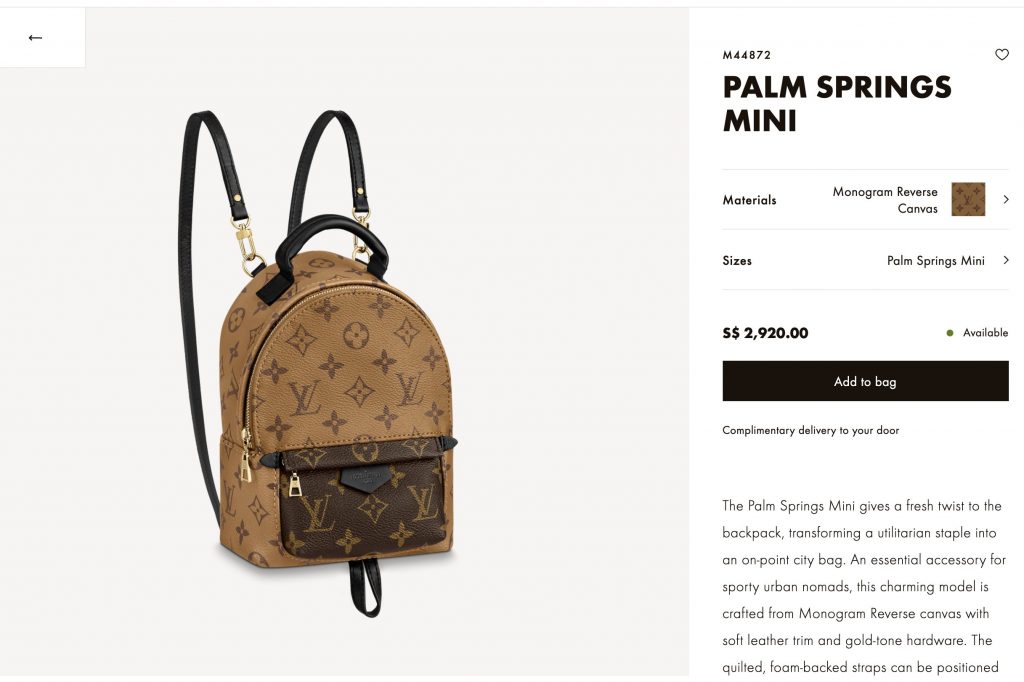Click the S$ 2,920.00 price
Screen dimensions: 1024x682
(765, 333)
